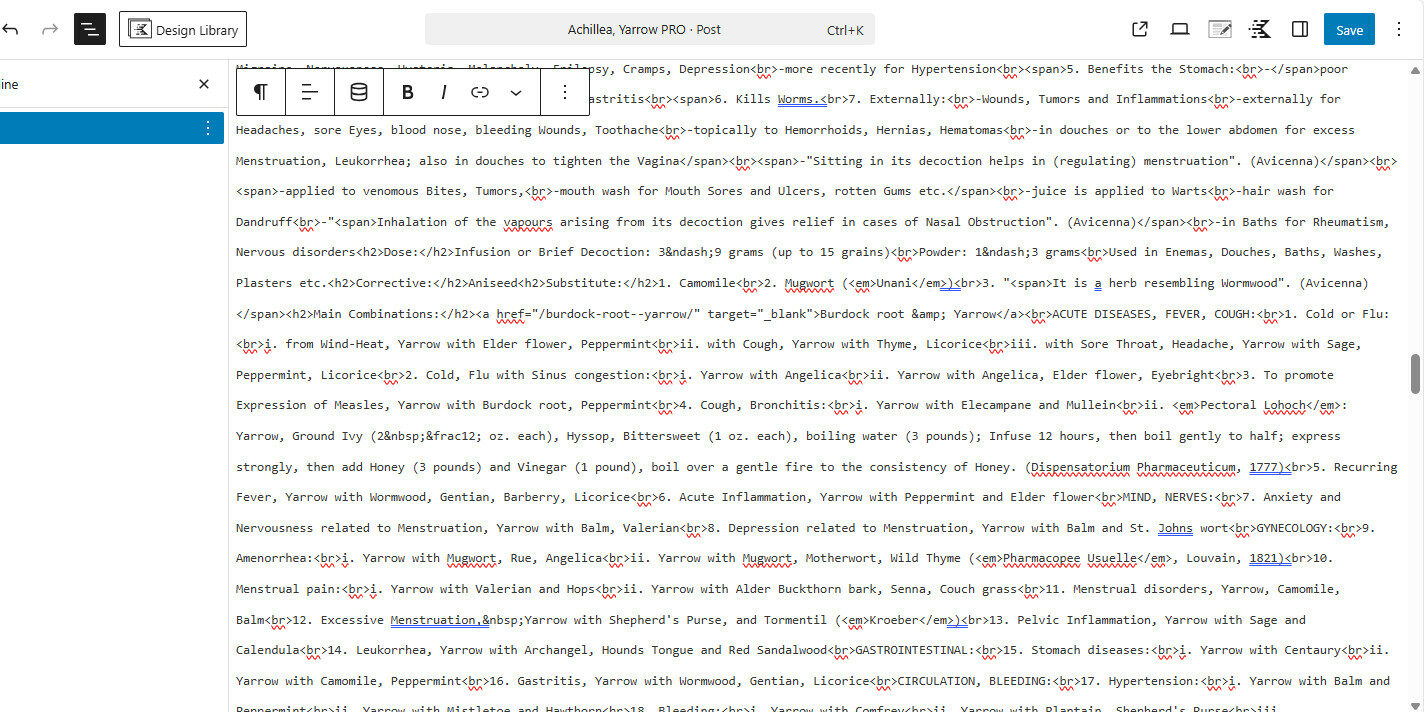Insert a link with the Link icon
The width and height of the screenshot is (1424, 712).
[x=480, y=92]
